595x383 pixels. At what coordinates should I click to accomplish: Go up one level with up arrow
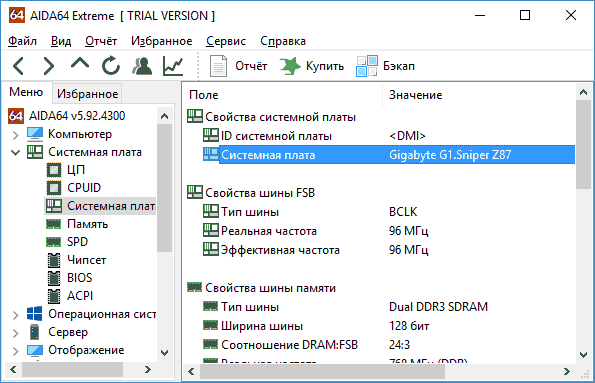[x=80, y=63]
